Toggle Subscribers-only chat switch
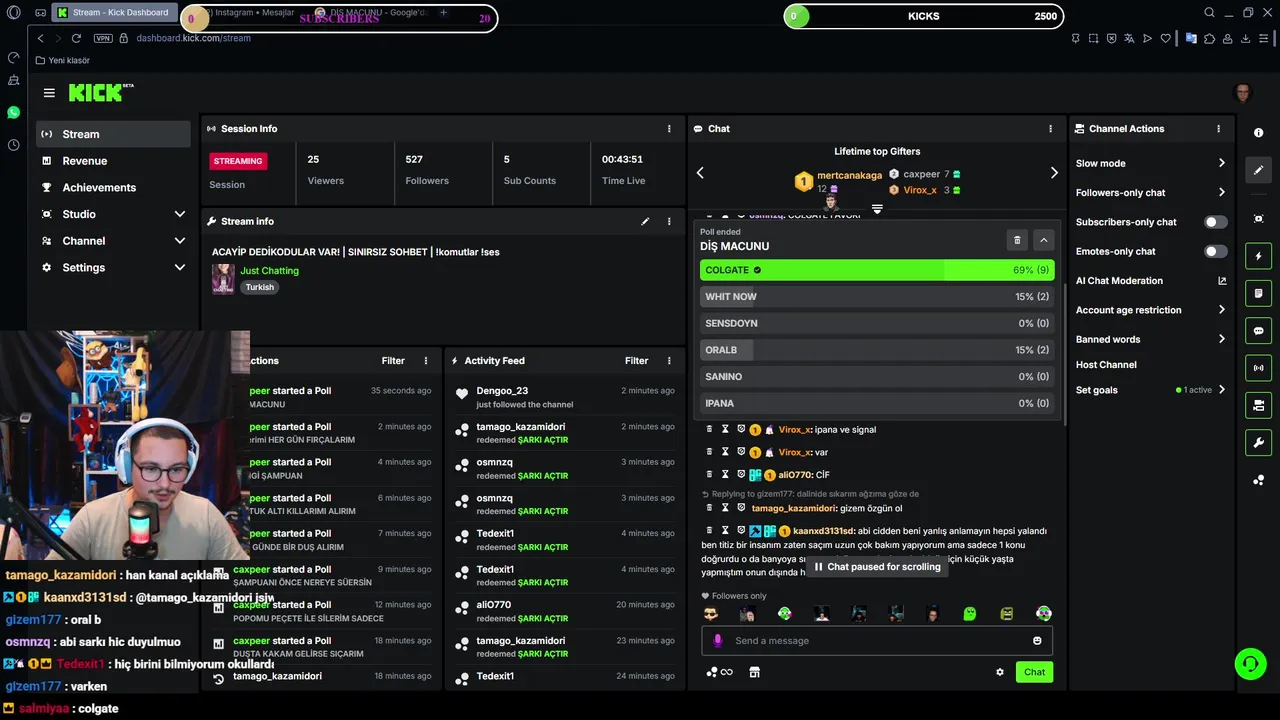 point(1215,222)
